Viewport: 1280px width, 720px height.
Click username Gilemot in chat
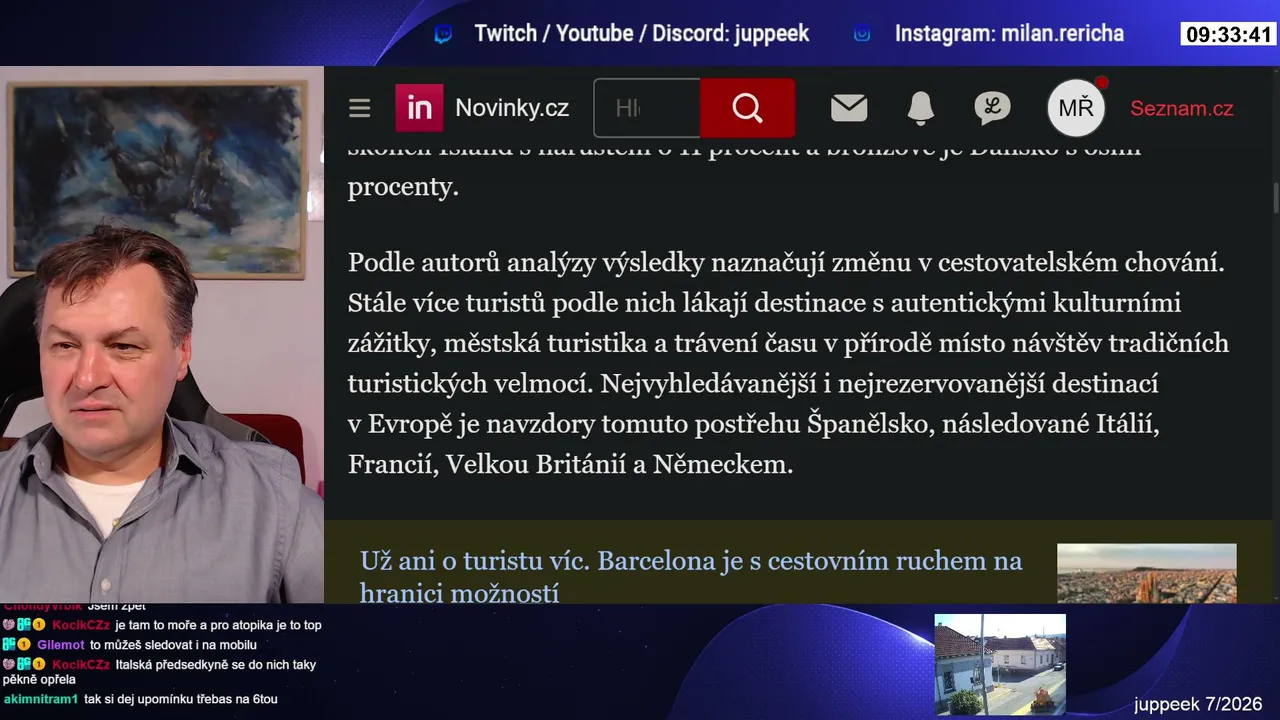click(61, 645)
